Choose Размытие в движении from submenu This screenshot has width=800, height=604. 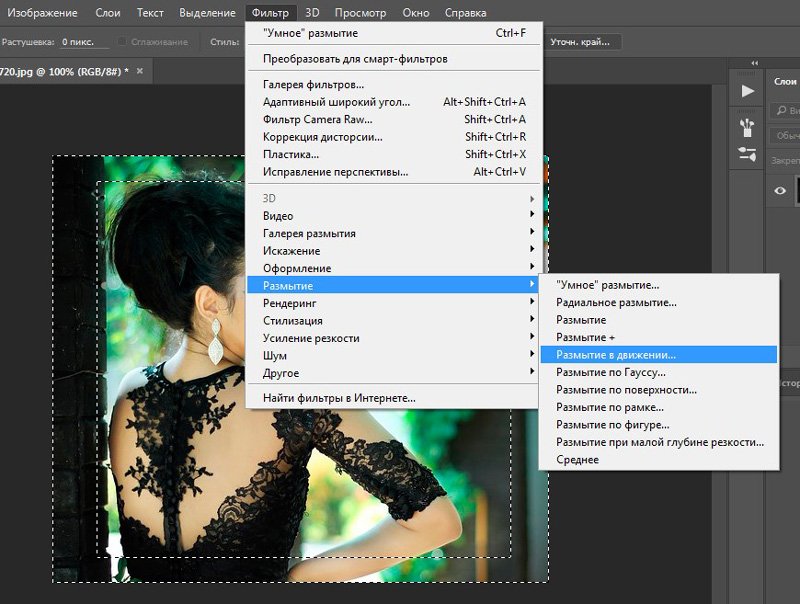(616, 355)
